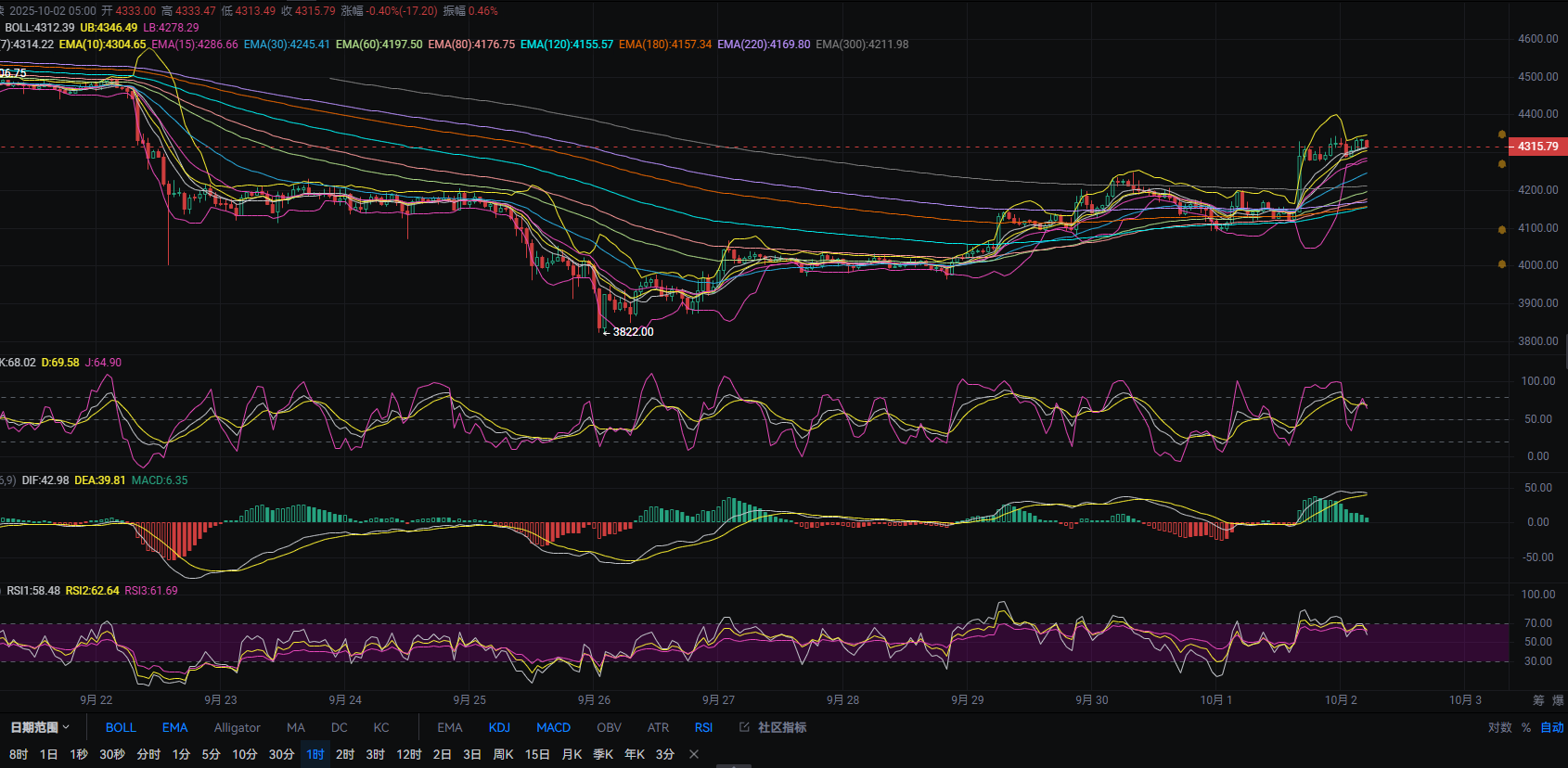The height and width of the screenshot is (768, 1568).
Task: Click the alert bell just below the current price line
Action: [x=1502, y=164]
